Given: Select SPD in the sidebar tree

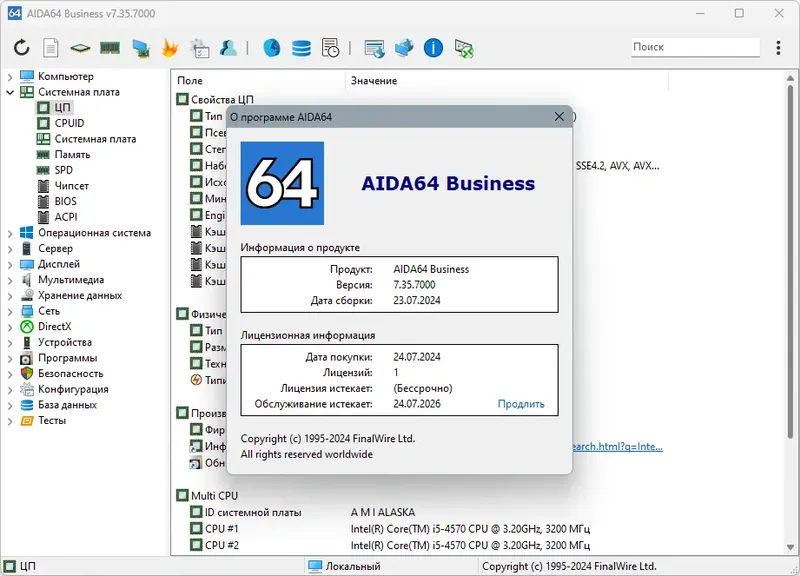Looking at the screenshot, I should pos(64,170).
